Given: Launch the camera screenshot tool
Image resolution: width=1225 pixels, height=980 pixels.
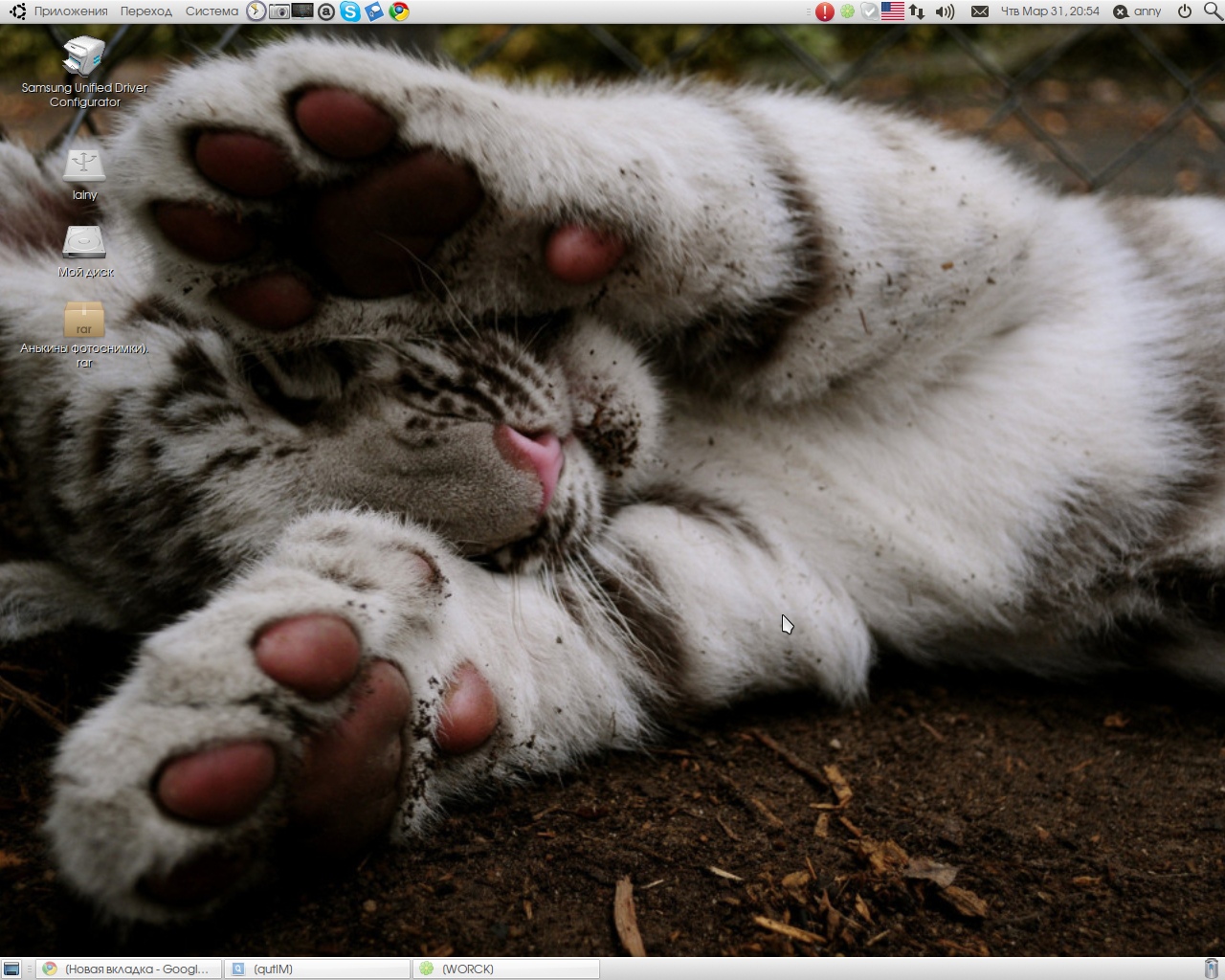Looking at the screenshot, I should (279, 11).
